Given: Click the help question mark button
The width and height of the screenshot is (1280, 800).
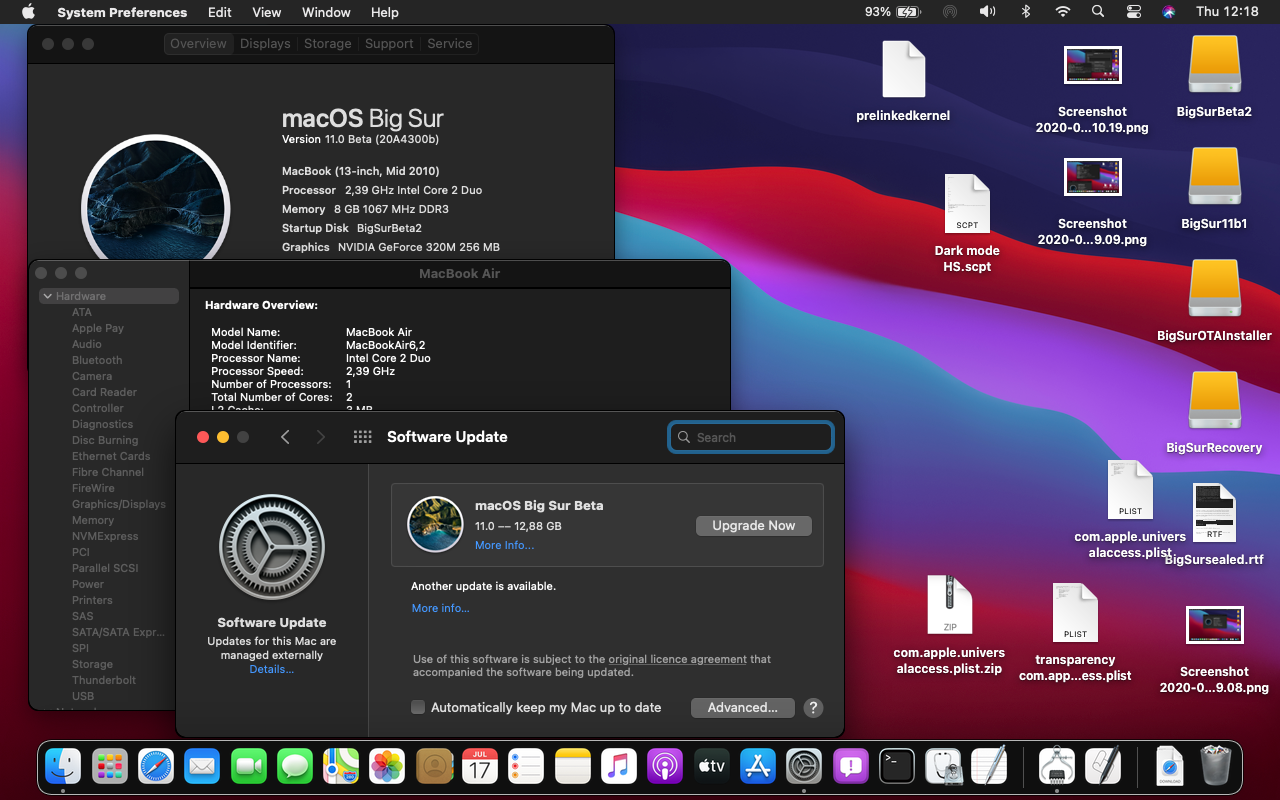Looking at the screenshot, I should [x=814, y=708].
